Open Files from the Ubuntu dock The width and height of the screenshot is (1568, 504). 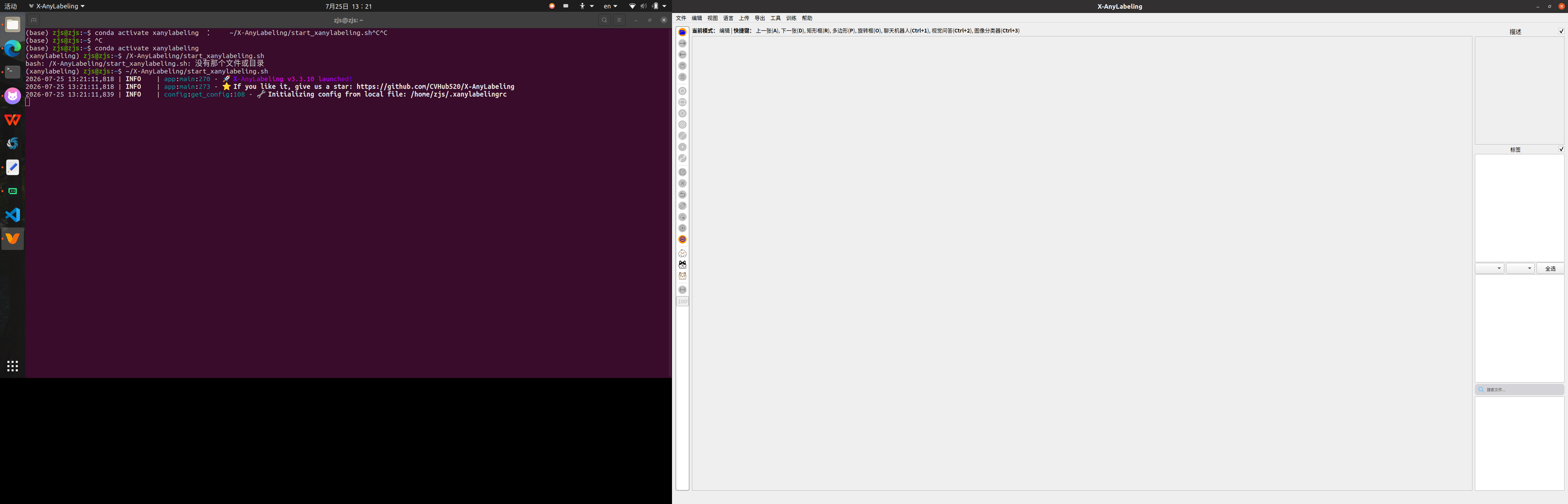(x=13, y=24)
